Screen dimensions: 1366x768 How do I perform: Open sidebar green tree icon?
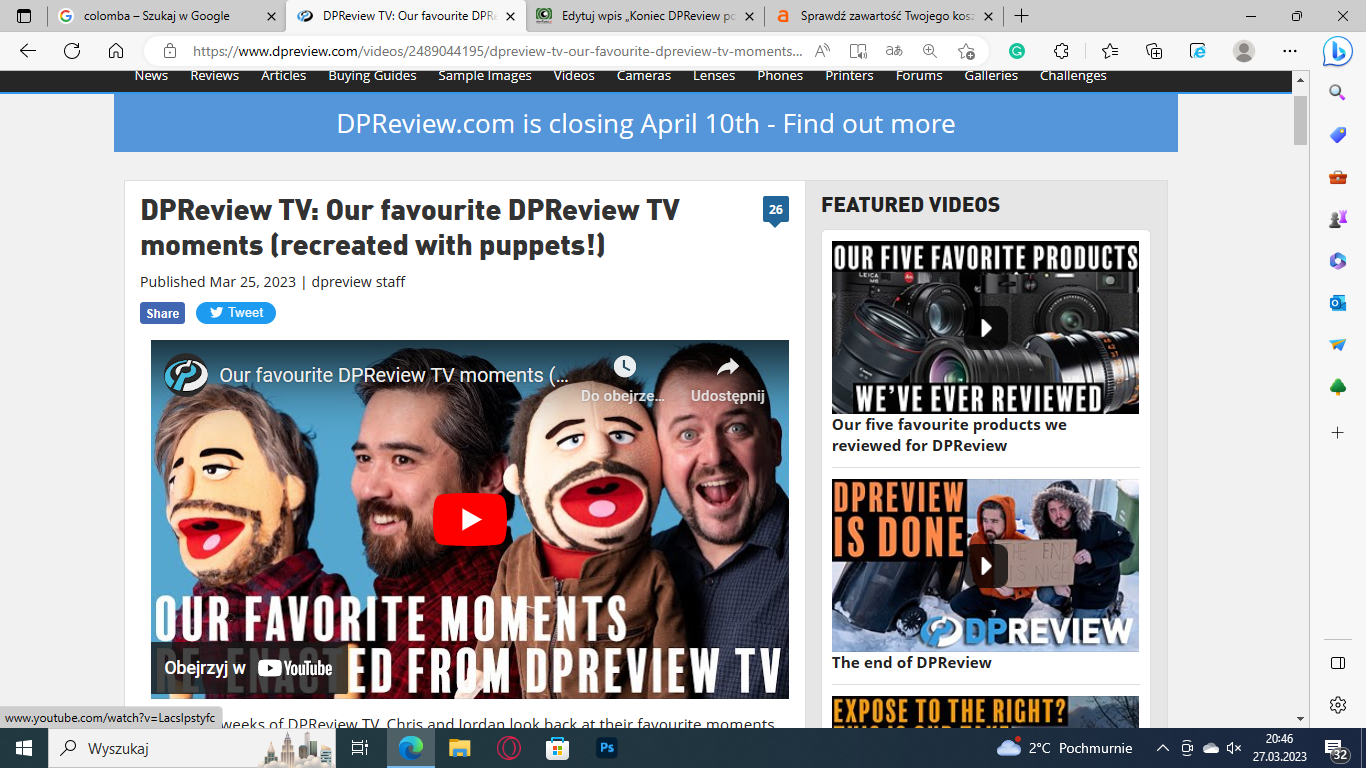[1337, 387]
